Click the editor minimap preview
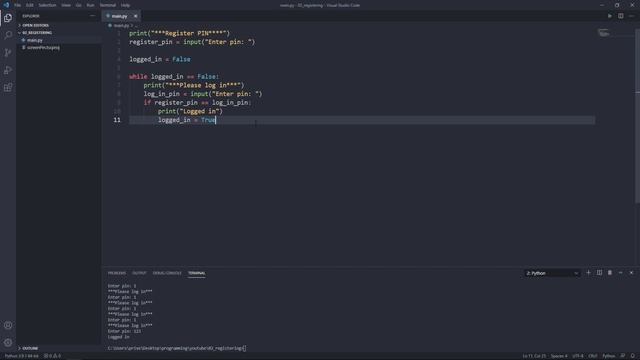The image size is (640, 360). [604, 33]
